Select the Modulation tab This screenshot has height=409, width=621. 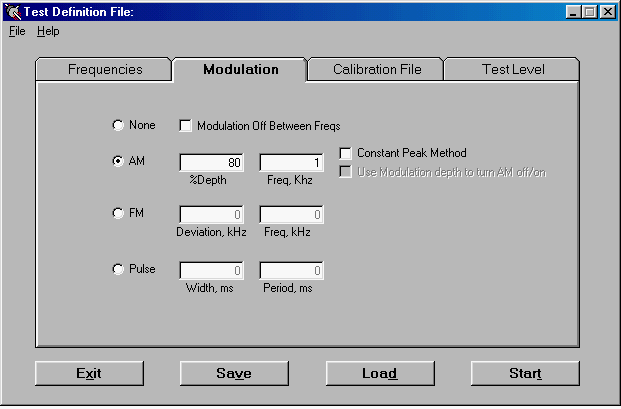click(x=240, y=69)
